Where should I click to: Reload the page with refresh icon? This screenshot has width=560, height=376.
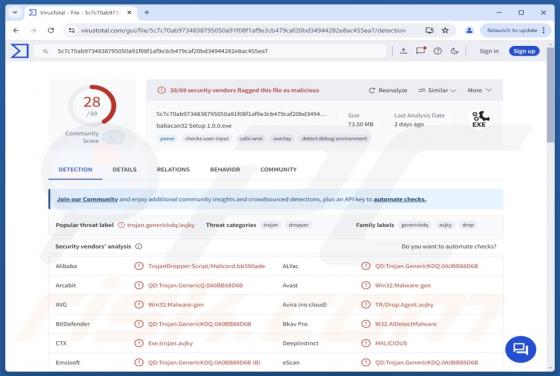click(51, 30)
